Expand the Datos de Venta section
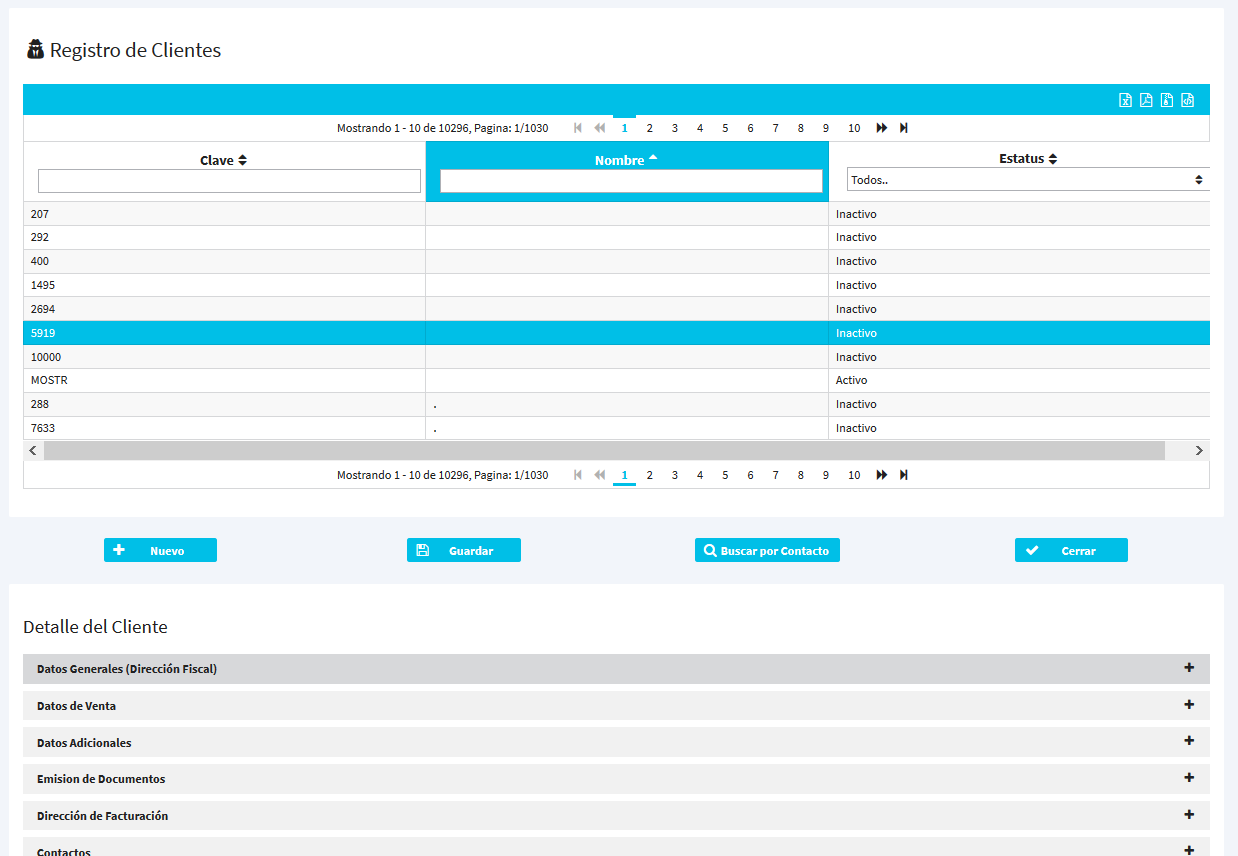 [1189, 705]
